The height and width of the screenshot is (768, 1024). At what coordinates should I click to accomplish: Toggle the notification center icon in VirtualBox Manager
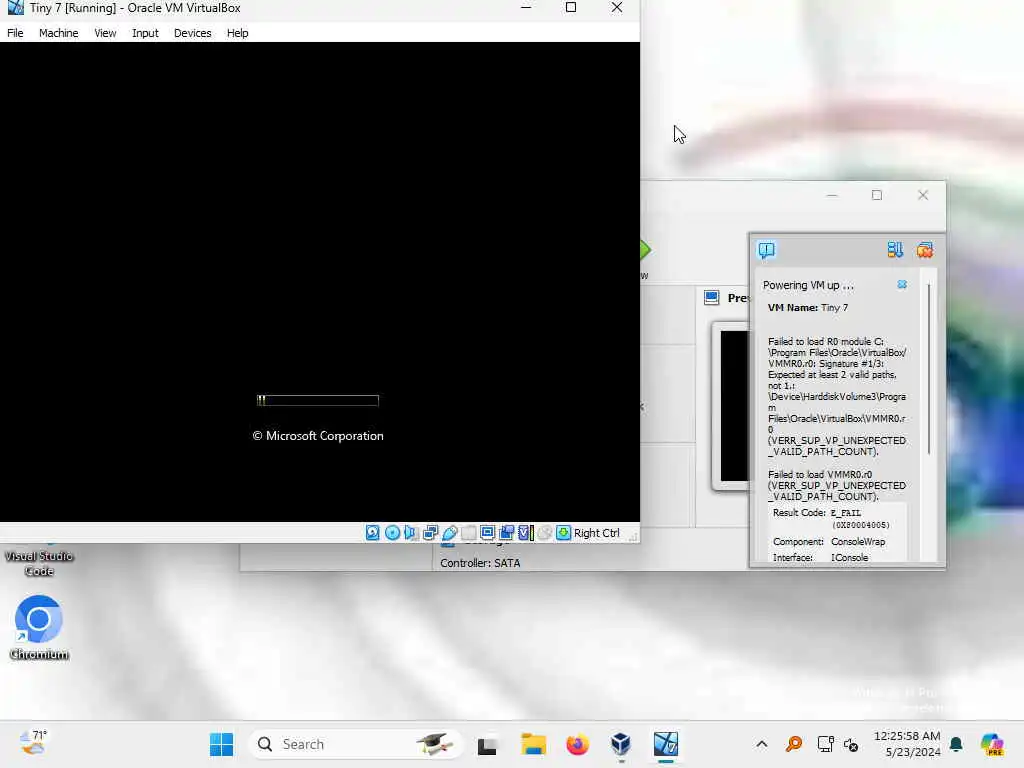click(767, 250)
